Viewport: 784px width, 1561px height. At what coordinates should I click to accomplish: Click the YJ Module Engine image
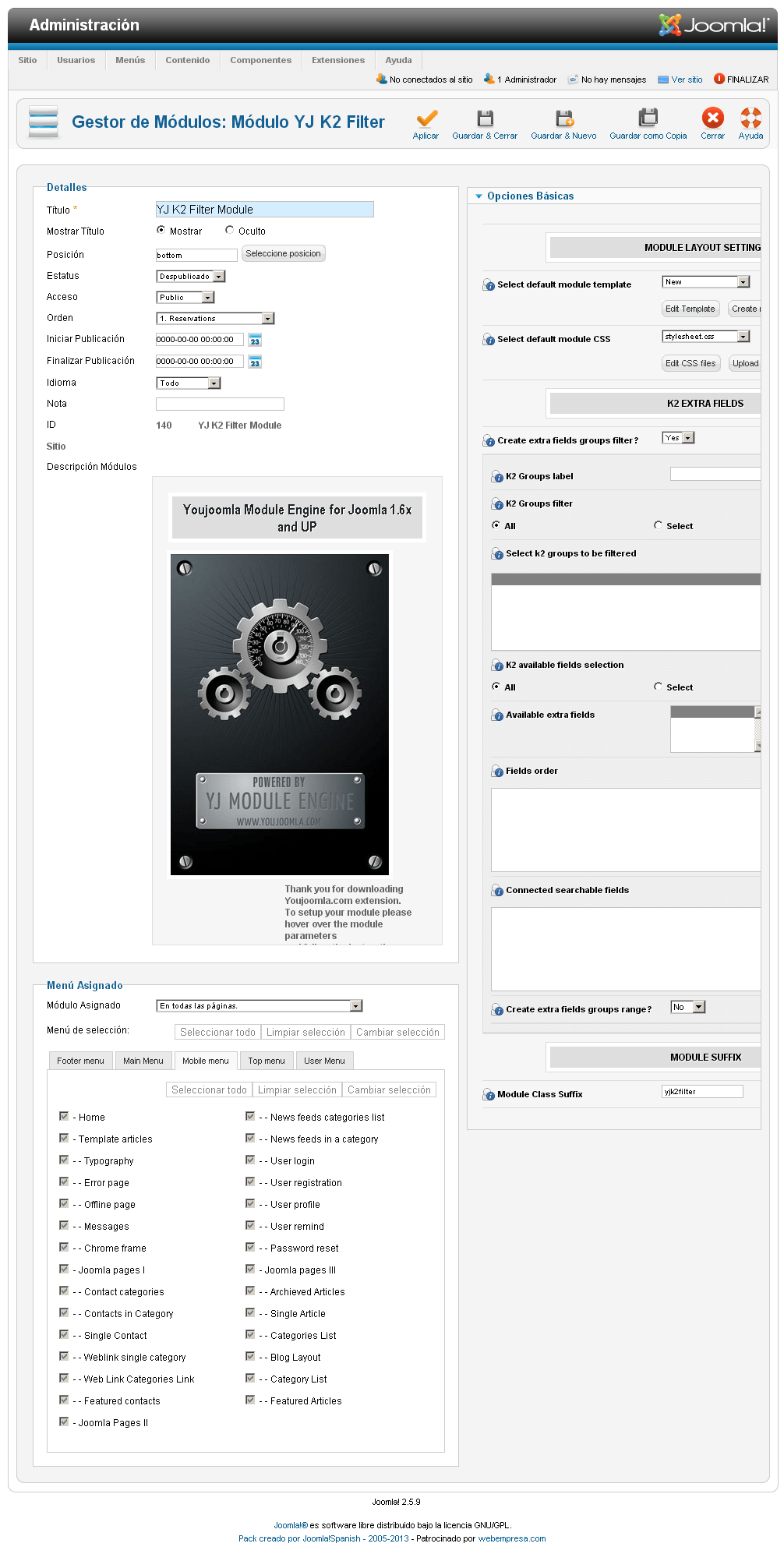280,715
